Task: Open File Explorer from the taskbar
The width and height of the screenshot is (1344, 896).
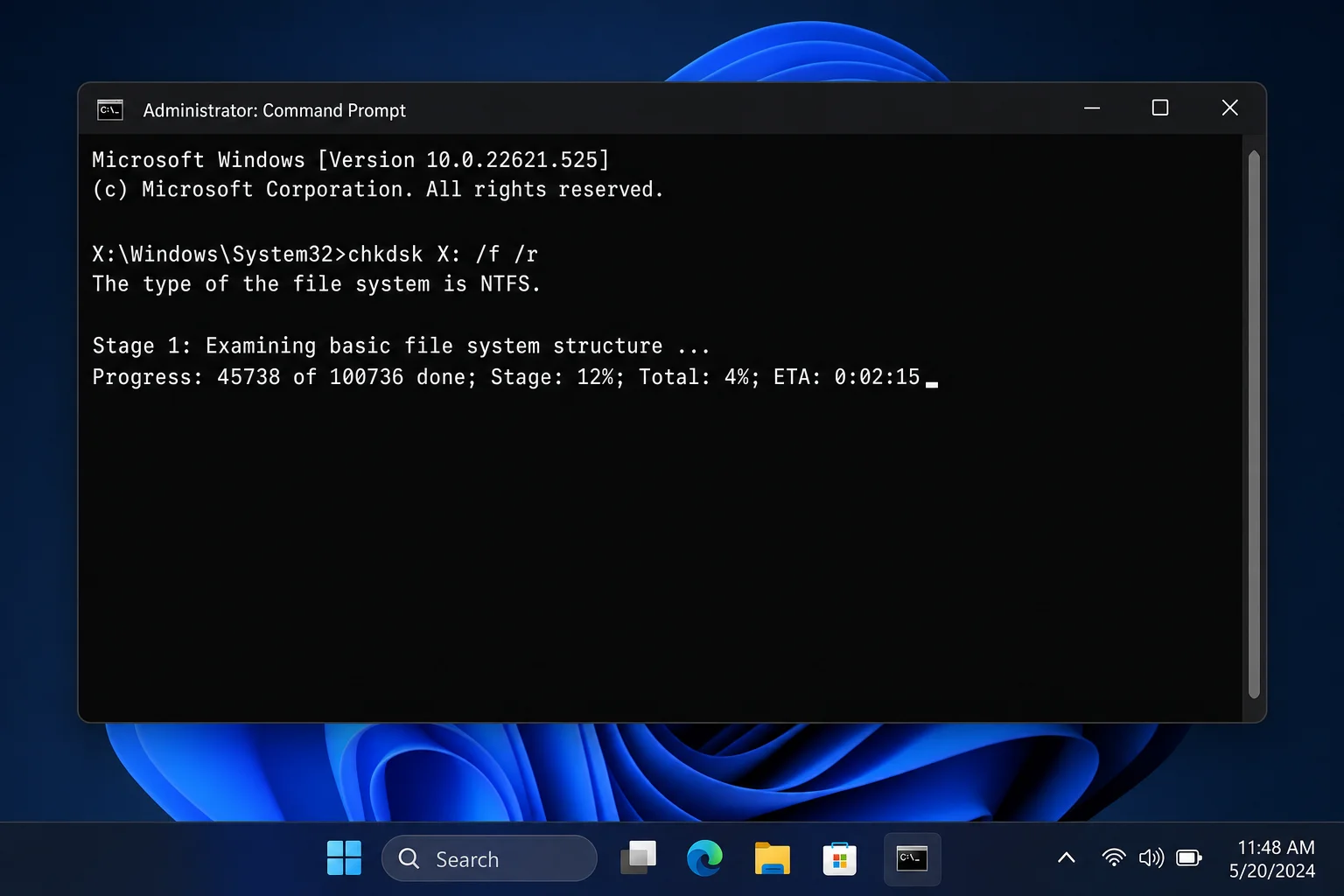Action: pyautogui.click(x=772, y=858)
